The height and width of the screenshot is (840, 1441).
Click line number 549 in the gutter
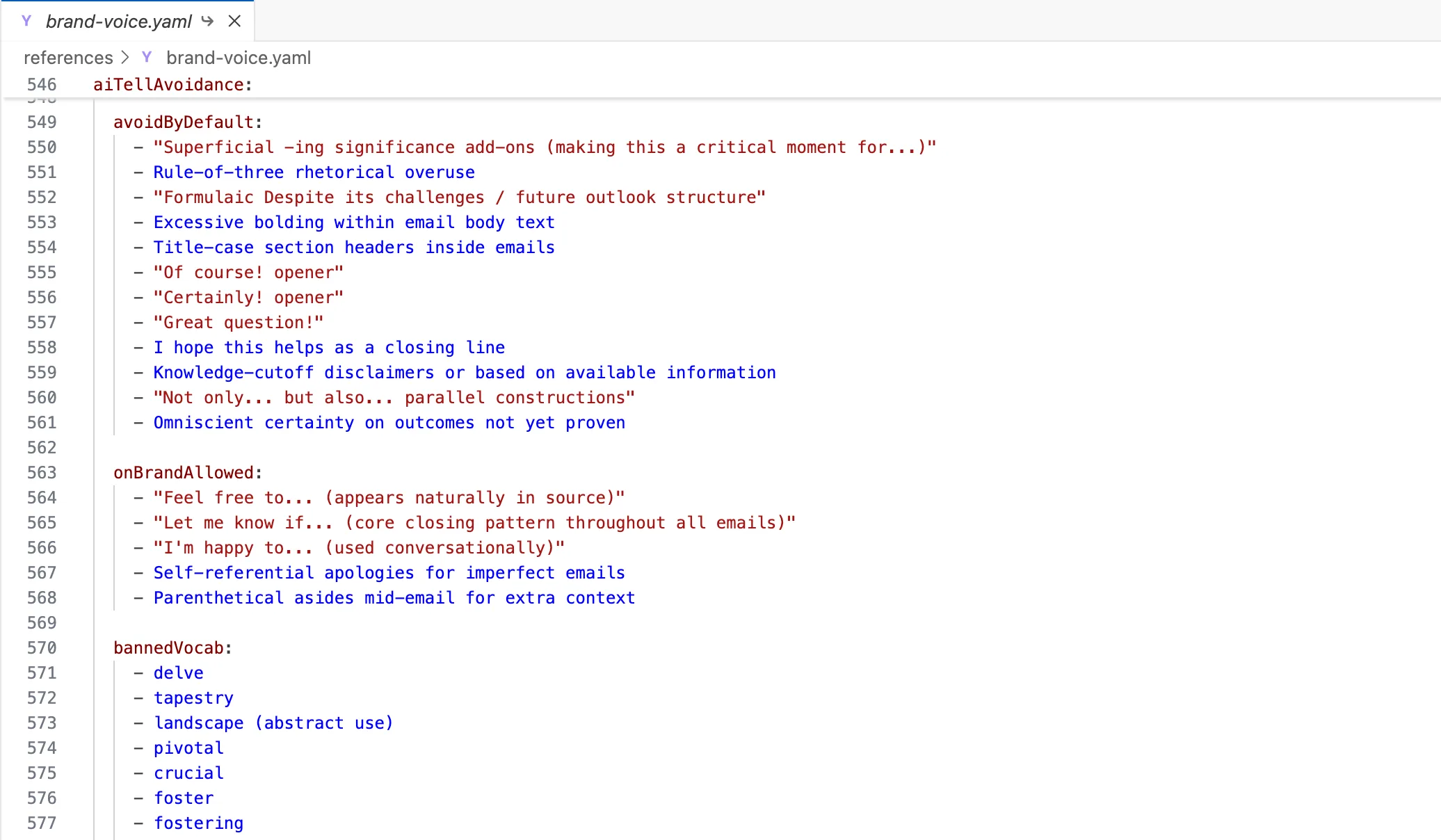(42, 122)
